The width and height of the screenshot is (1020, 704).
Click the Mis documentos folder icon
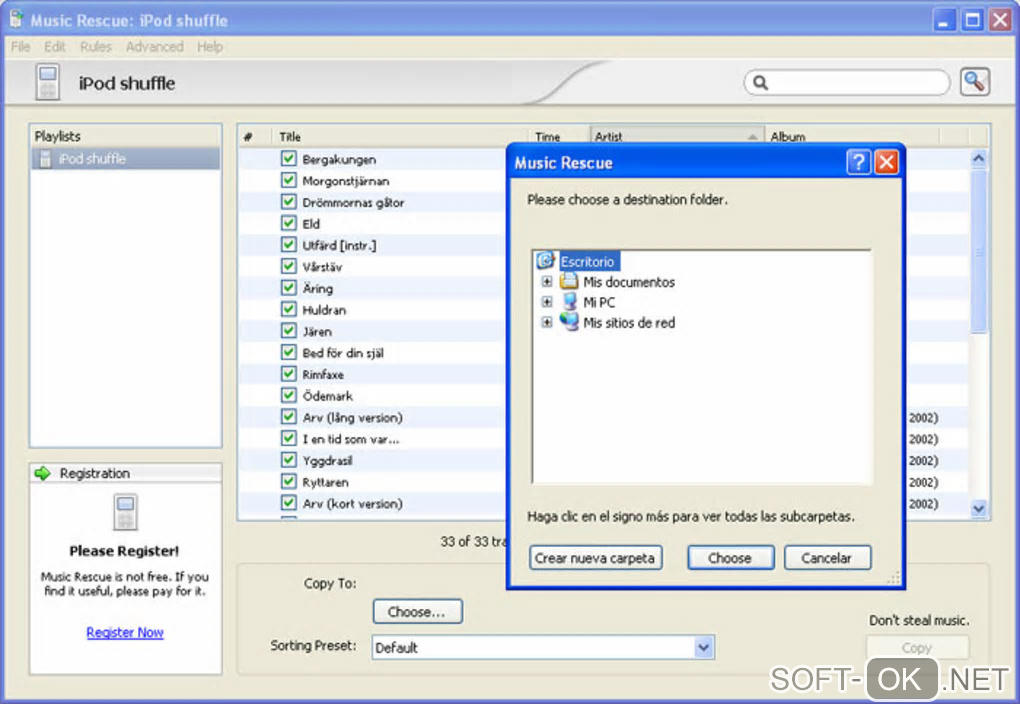569,281
